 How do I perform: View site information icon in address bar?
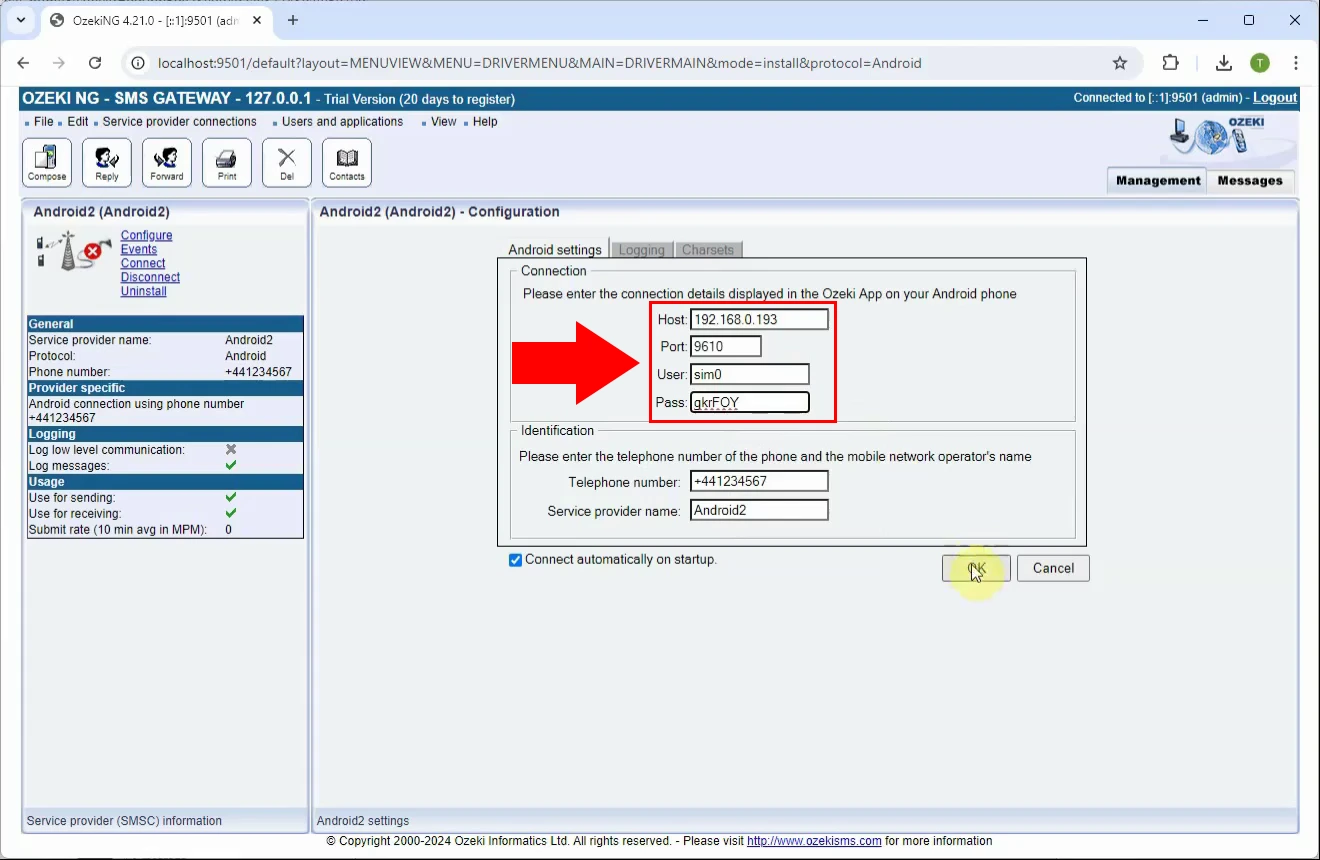(139, 63)
